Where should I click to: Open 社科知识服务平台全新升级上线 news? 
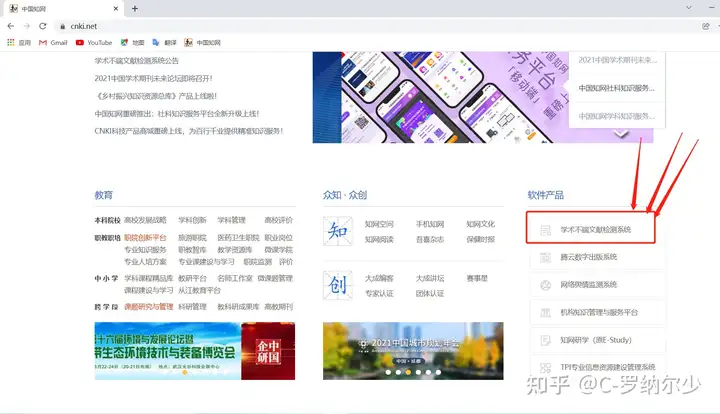pos(177,113)
